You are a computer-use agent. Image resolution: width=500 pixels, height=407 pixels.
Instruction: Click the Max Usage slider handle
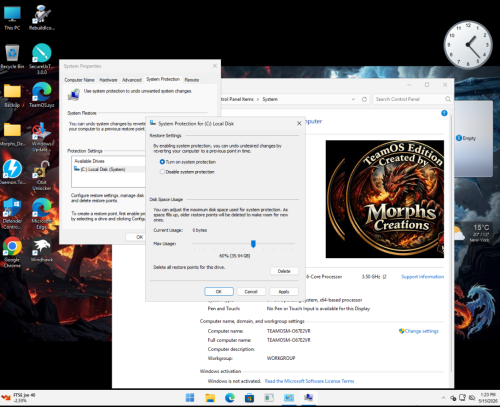(253, 244)
